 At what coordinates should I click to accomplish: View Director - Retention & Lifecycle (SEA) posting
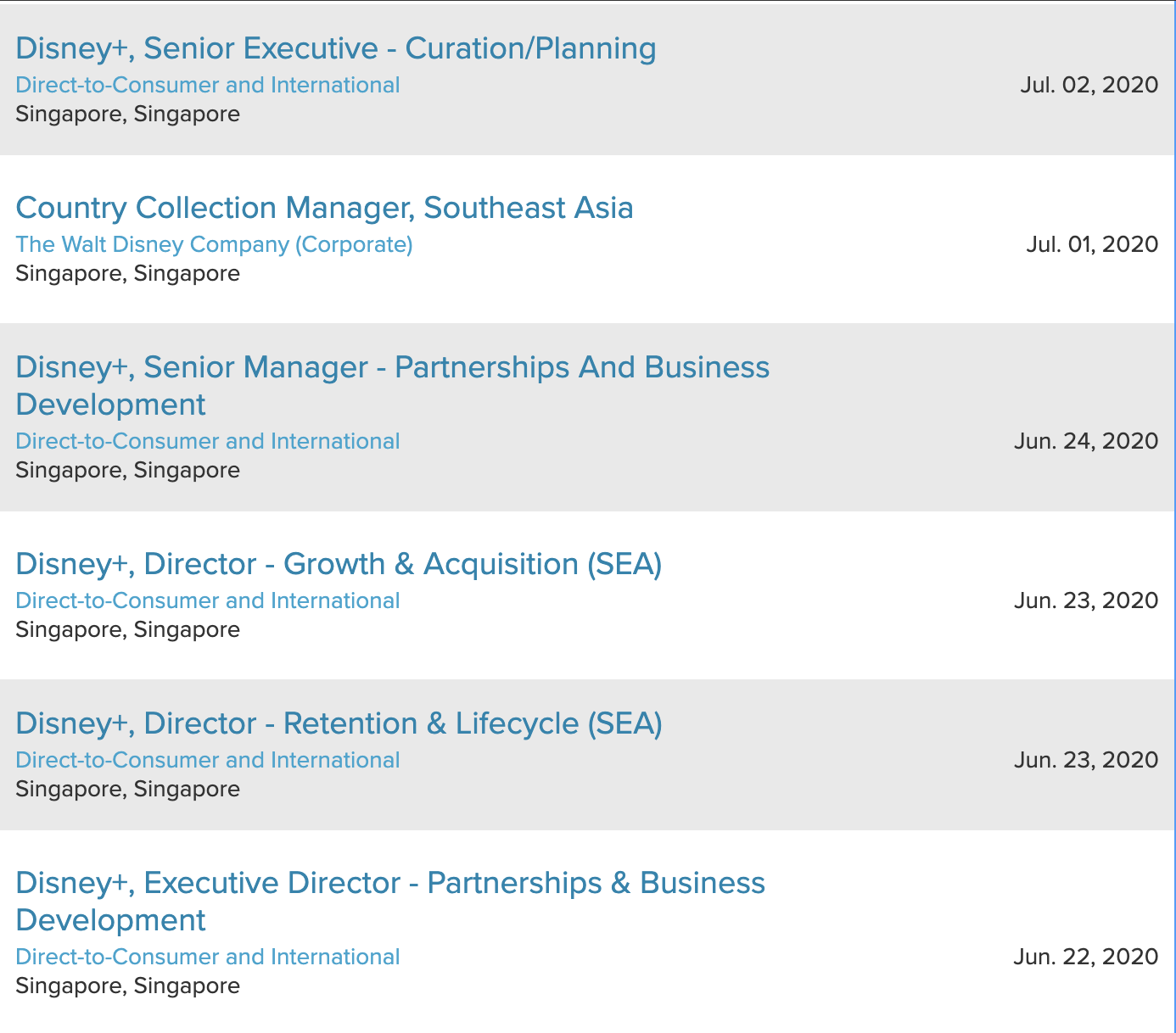click(x=339, y=723)
